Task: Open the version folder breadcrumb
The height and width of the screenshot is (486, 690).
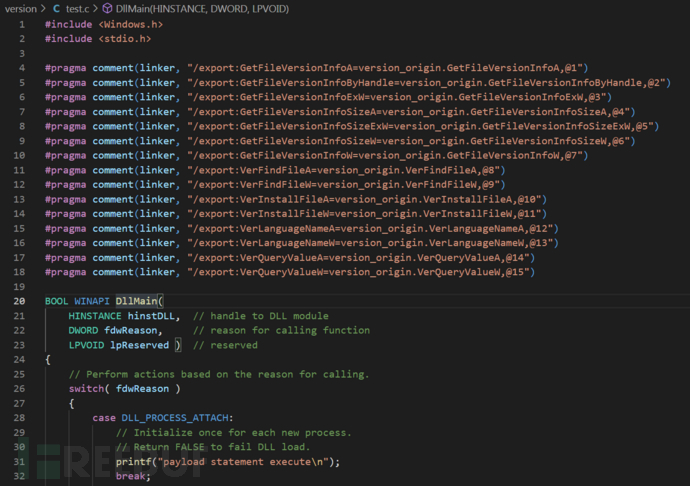Action: (20, 8)
